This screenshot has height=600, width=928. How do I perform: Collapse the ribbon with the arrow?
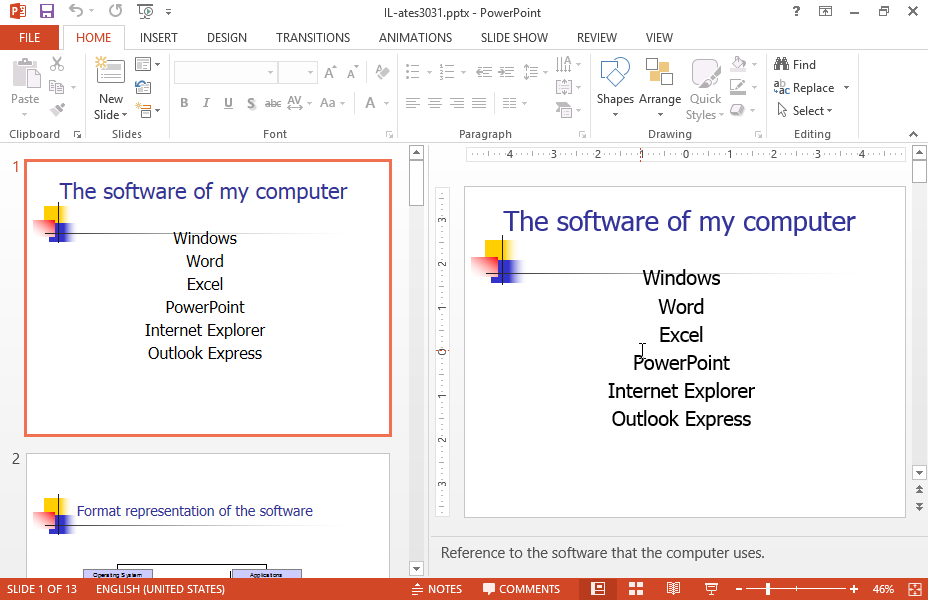pos(913,134)
